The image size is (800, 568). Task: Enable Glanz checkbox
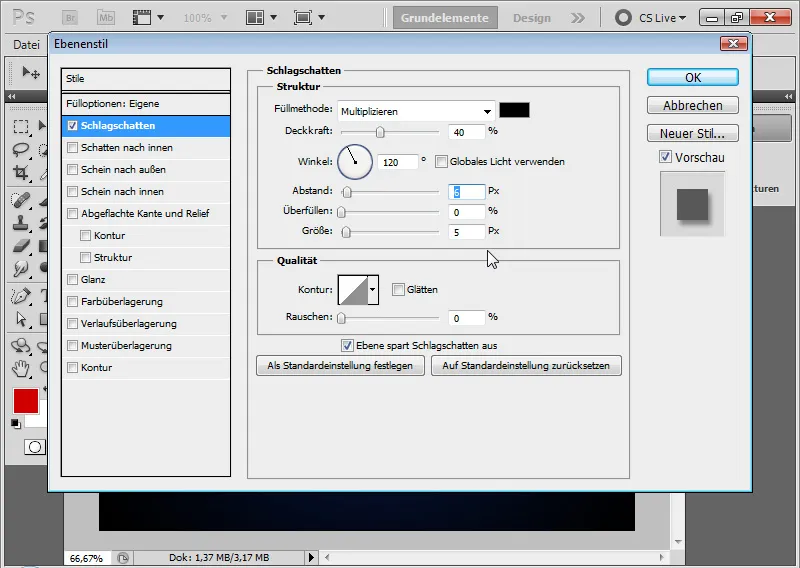(72, 279)
